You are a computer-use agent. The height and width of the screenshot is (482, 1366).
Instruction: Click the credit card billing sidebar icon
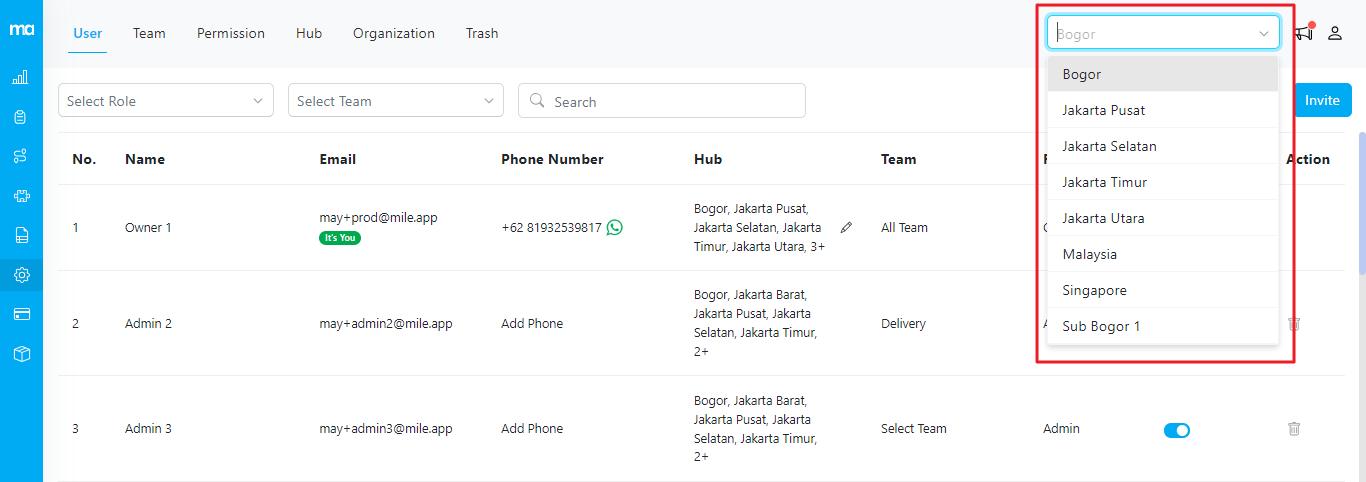pyautogui.click(x=21, y=314)
